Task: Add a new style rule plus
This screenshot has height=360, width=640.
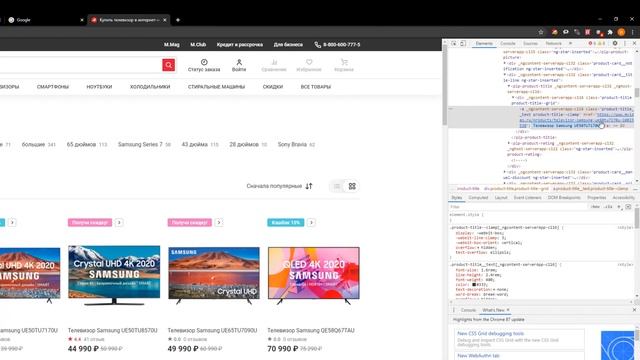Action: click(x=619, y=207)
